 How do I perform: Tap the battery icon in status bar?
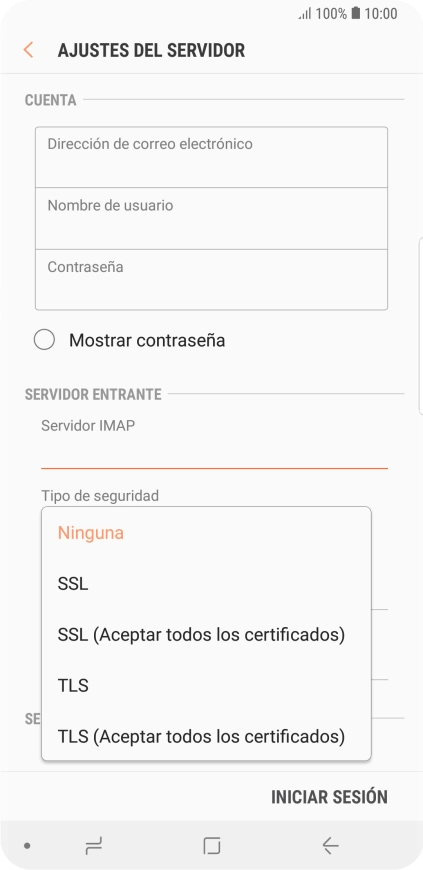click(356, 13)
